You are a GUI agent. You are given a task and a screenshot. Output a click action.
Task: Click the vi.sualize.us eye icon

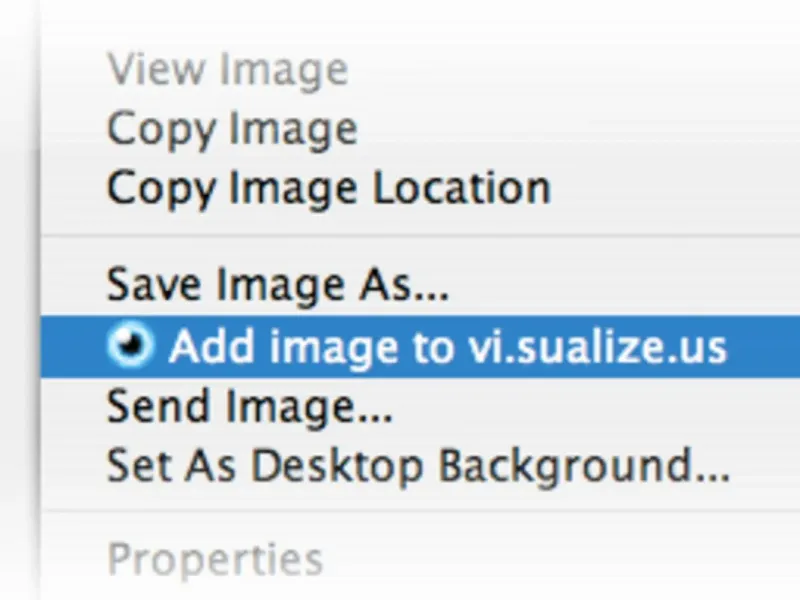click(131, 346)
